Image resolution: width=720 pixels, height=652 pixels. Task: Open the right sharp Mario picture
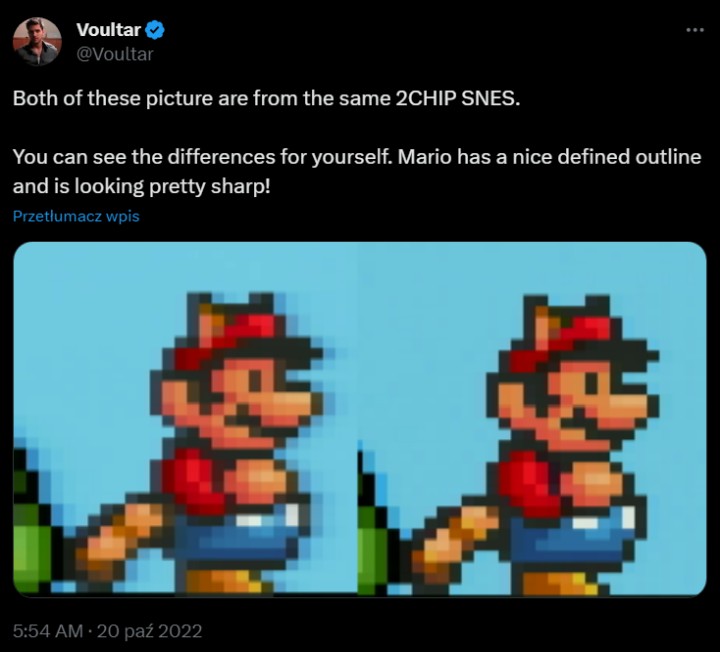[x=532, y=418]
